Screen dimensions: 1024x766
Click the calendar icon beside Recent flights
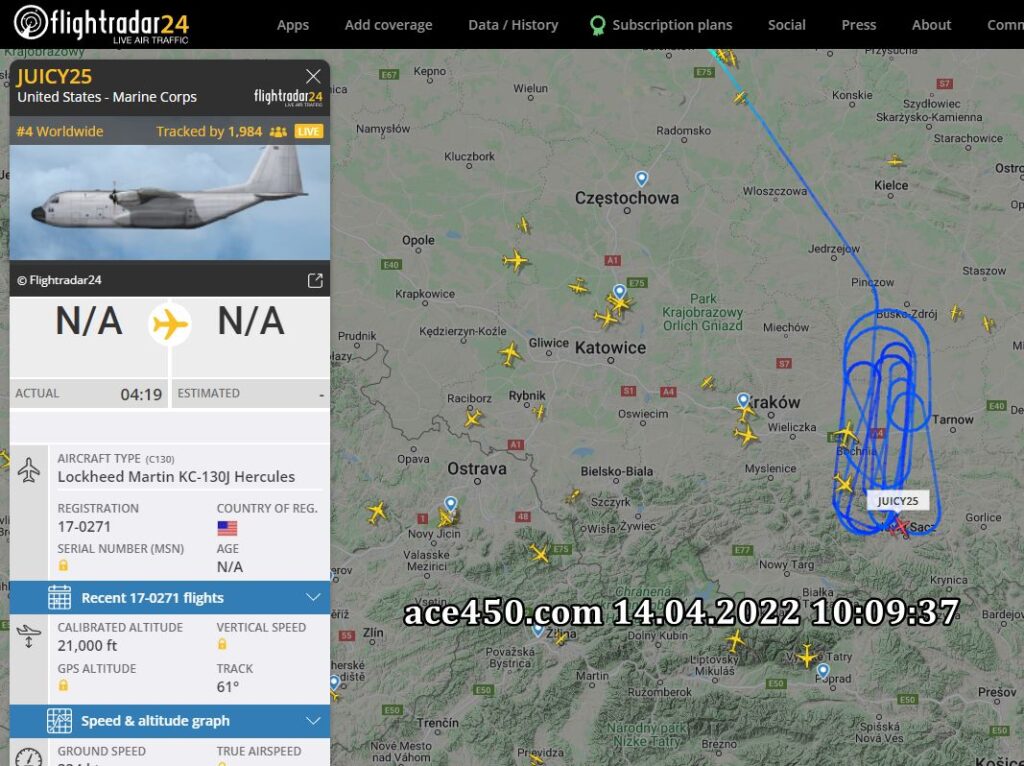point(59,598)
